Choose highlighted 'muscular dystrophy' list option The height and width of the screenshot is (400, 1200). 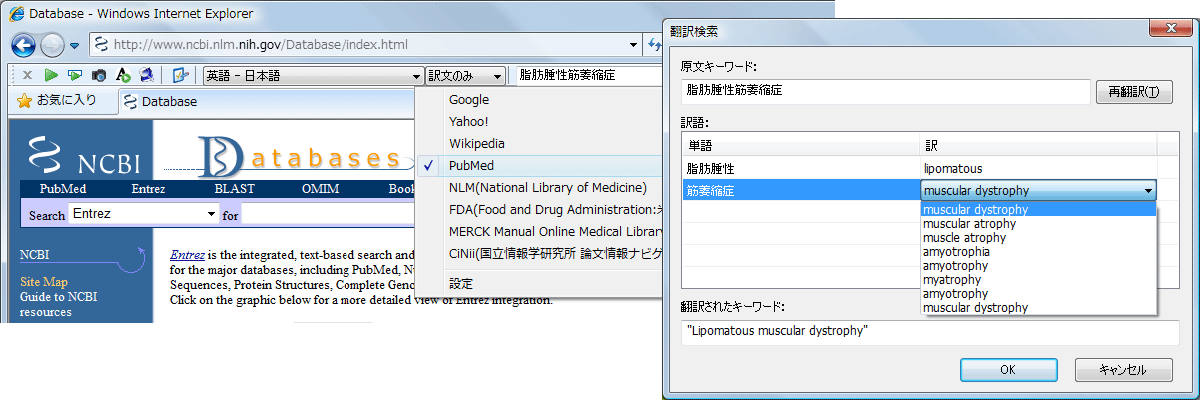(1038, 210)
